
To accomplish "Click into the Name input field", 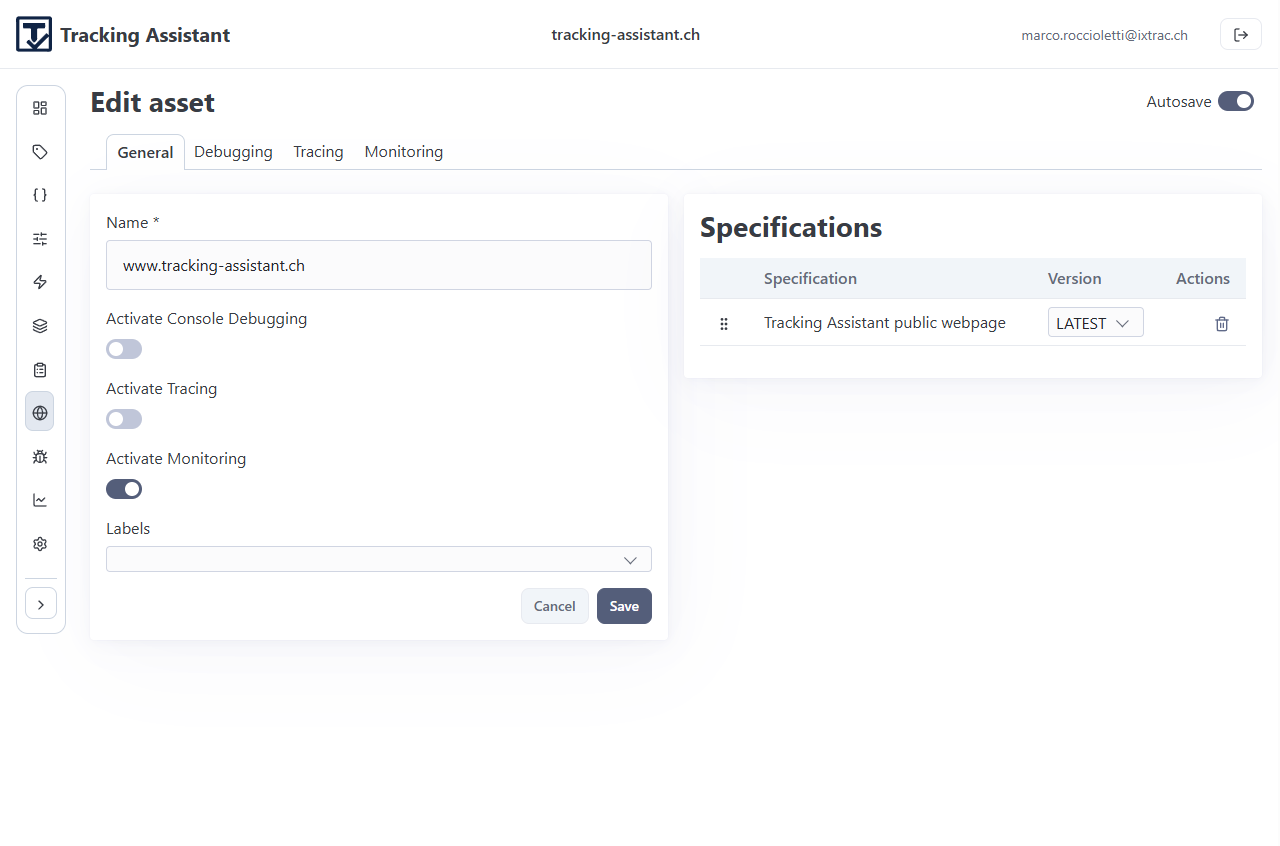I will point(378,266).
